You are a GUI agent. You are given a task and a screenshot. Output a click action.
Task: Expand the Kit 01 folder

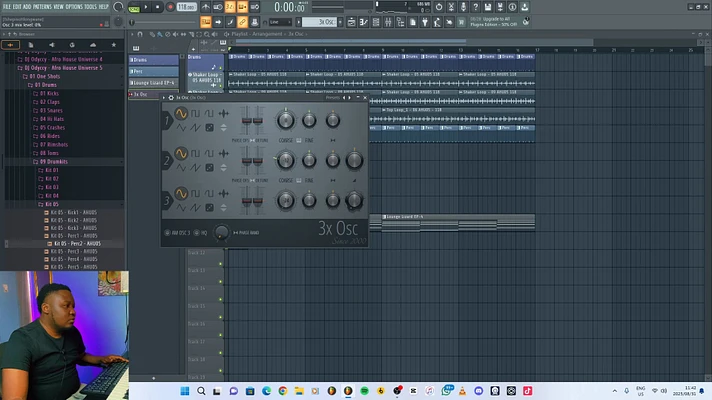click(x=52, y=170)
